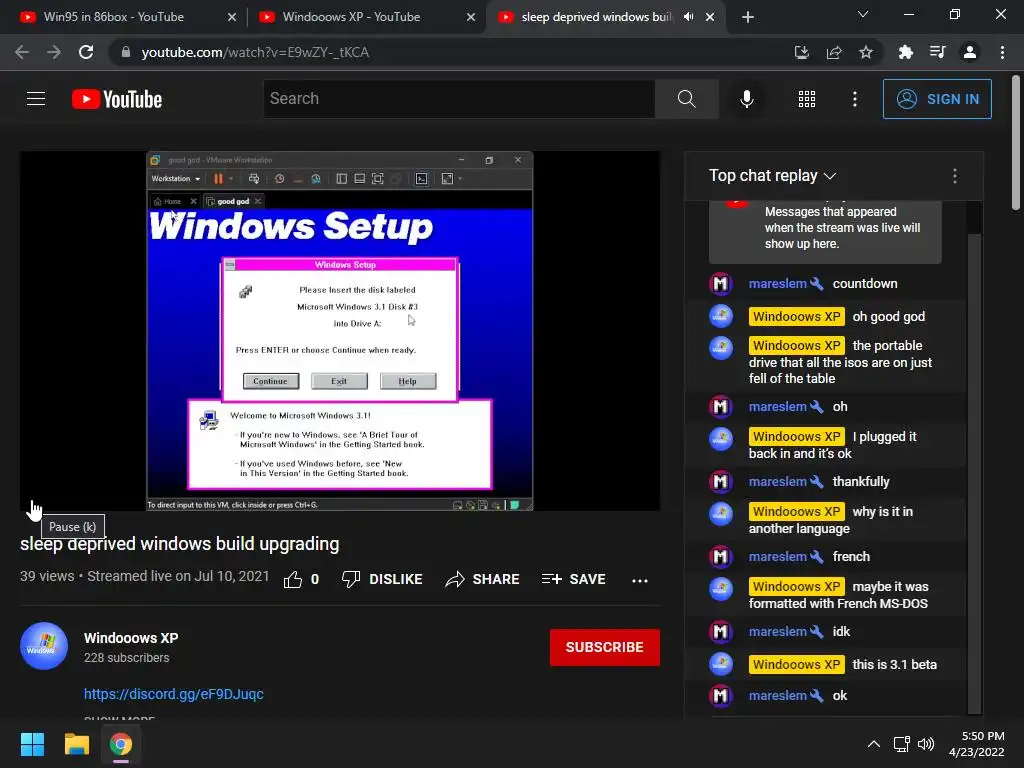This screenshot has width=1024, height=768.
Task: Open network status tray icon
Action: coord(902,744)
